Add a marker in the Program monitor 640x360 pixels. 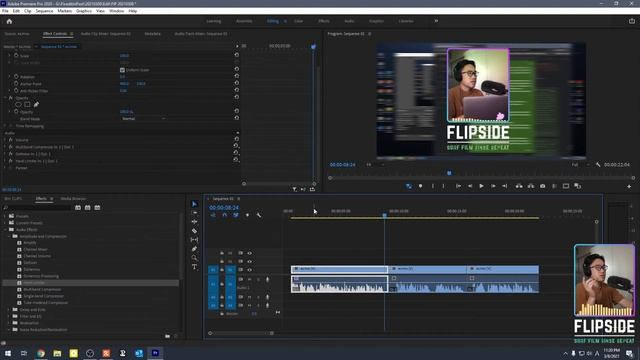pos(420,186)
